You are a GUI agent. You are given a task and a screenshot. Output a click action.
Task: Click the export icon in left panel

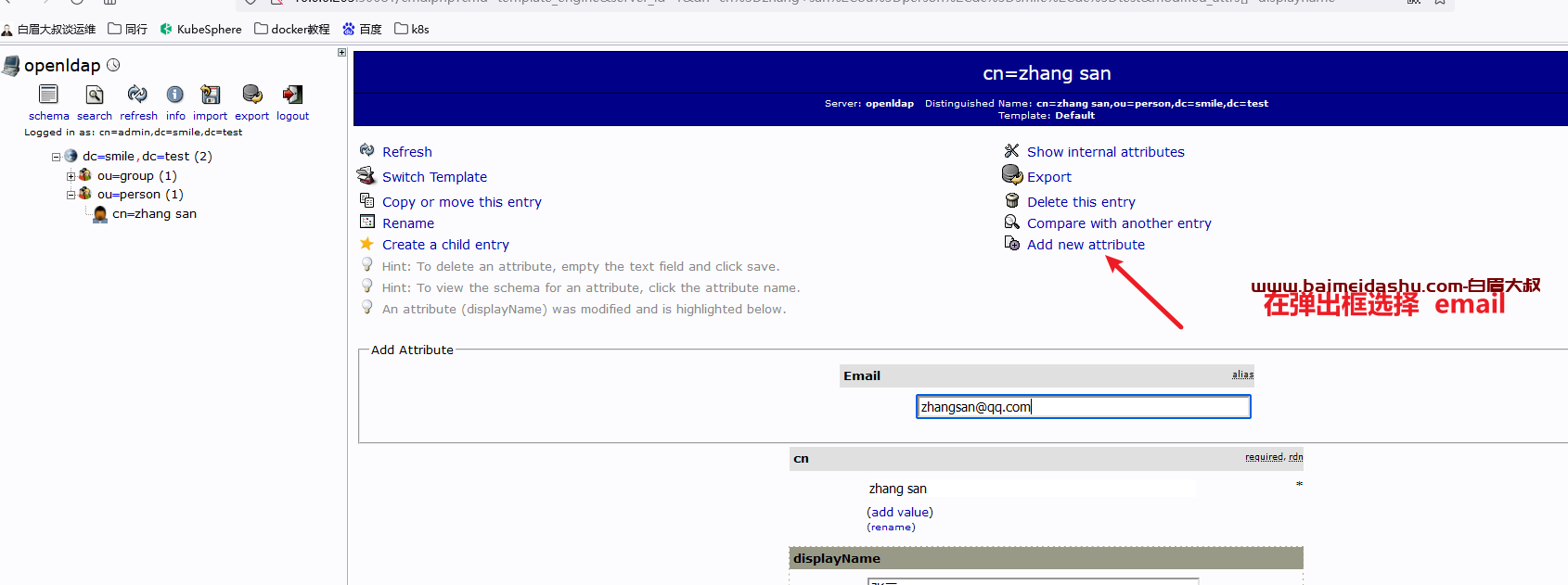tap(251, 95)
